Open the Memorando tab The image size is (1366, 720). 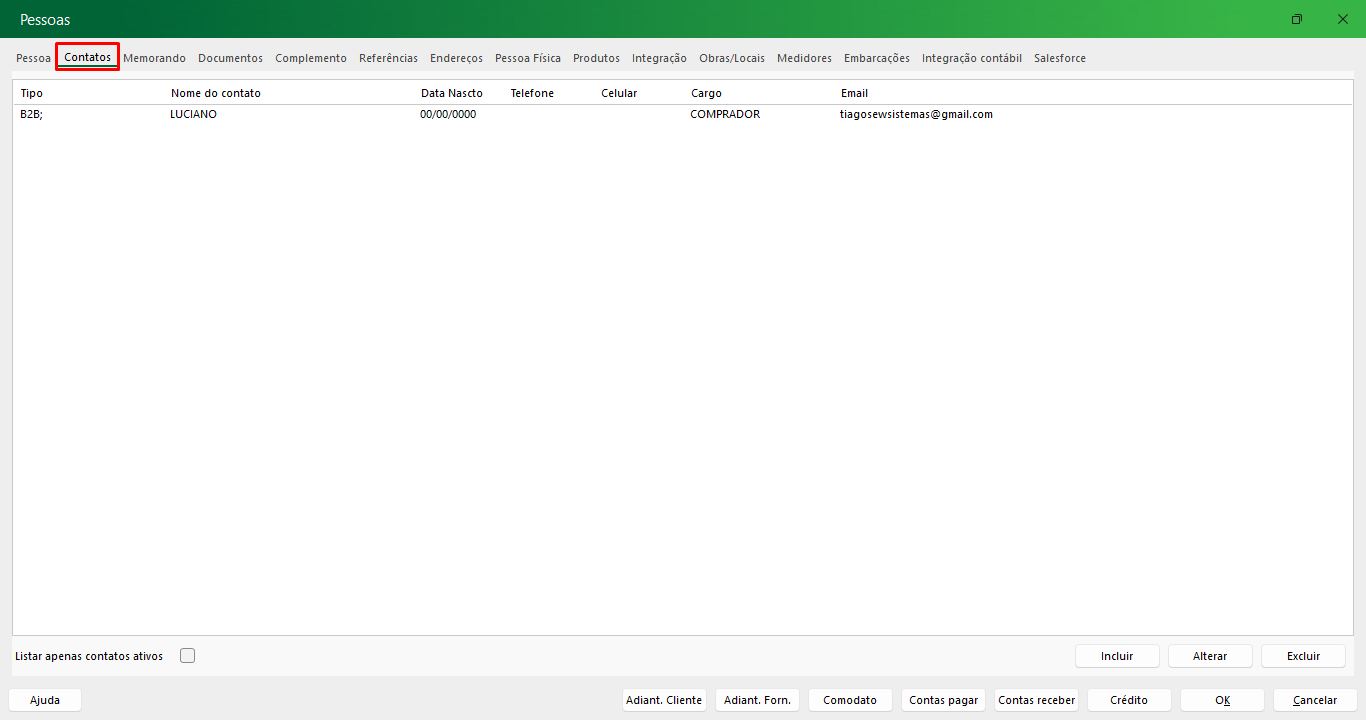154,58
